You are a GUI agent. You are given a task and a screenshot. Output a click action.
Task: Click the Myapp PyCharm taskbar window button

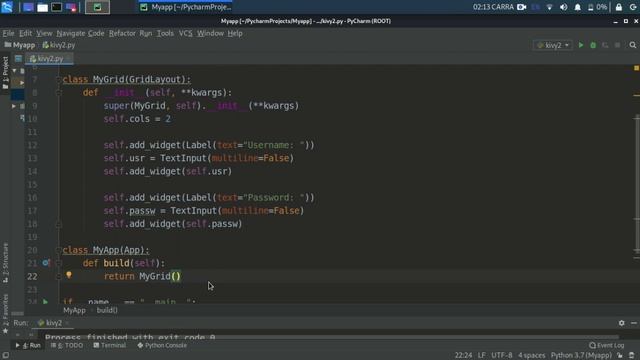click(185, 7)
